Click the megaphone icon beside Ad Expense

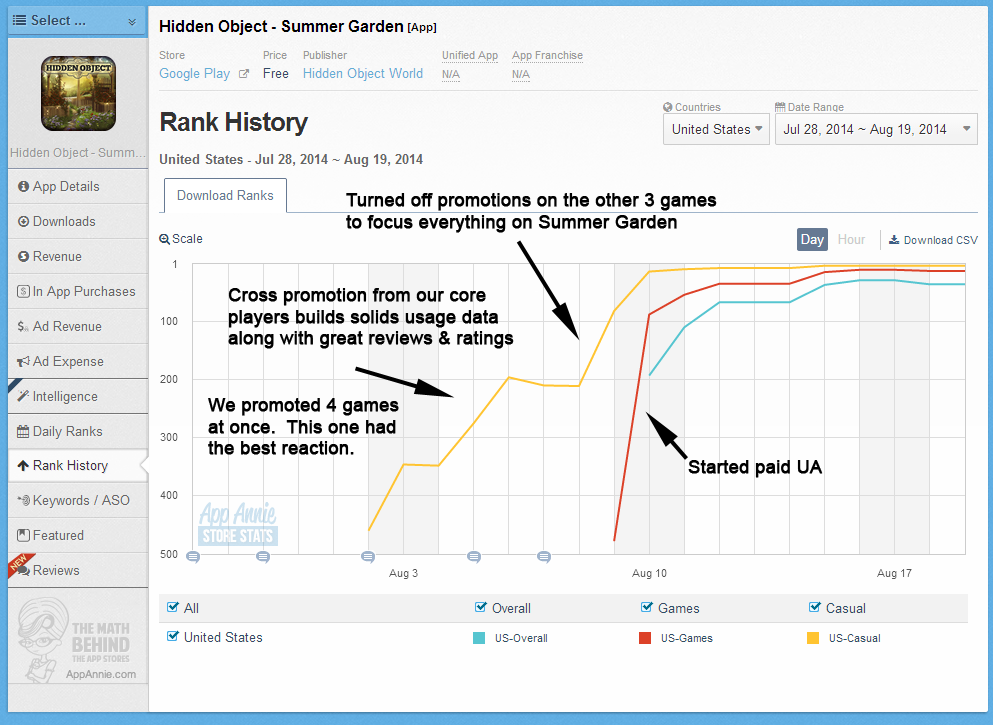pos(23,362)
